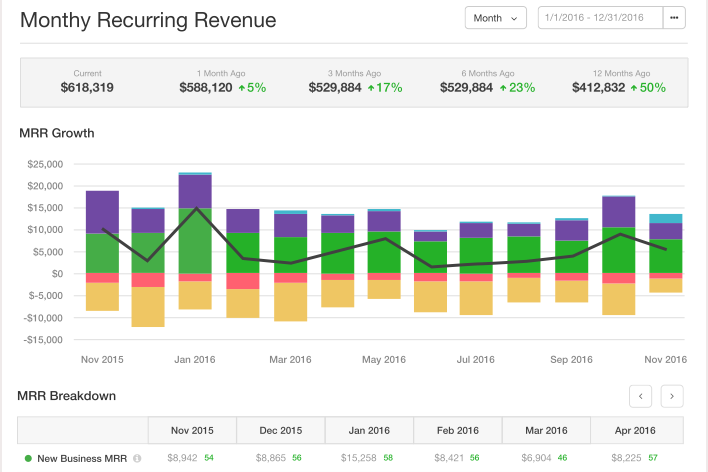708x472 pixels.
Task: Click the Apr 2016 column header
Action: point(636,430)
